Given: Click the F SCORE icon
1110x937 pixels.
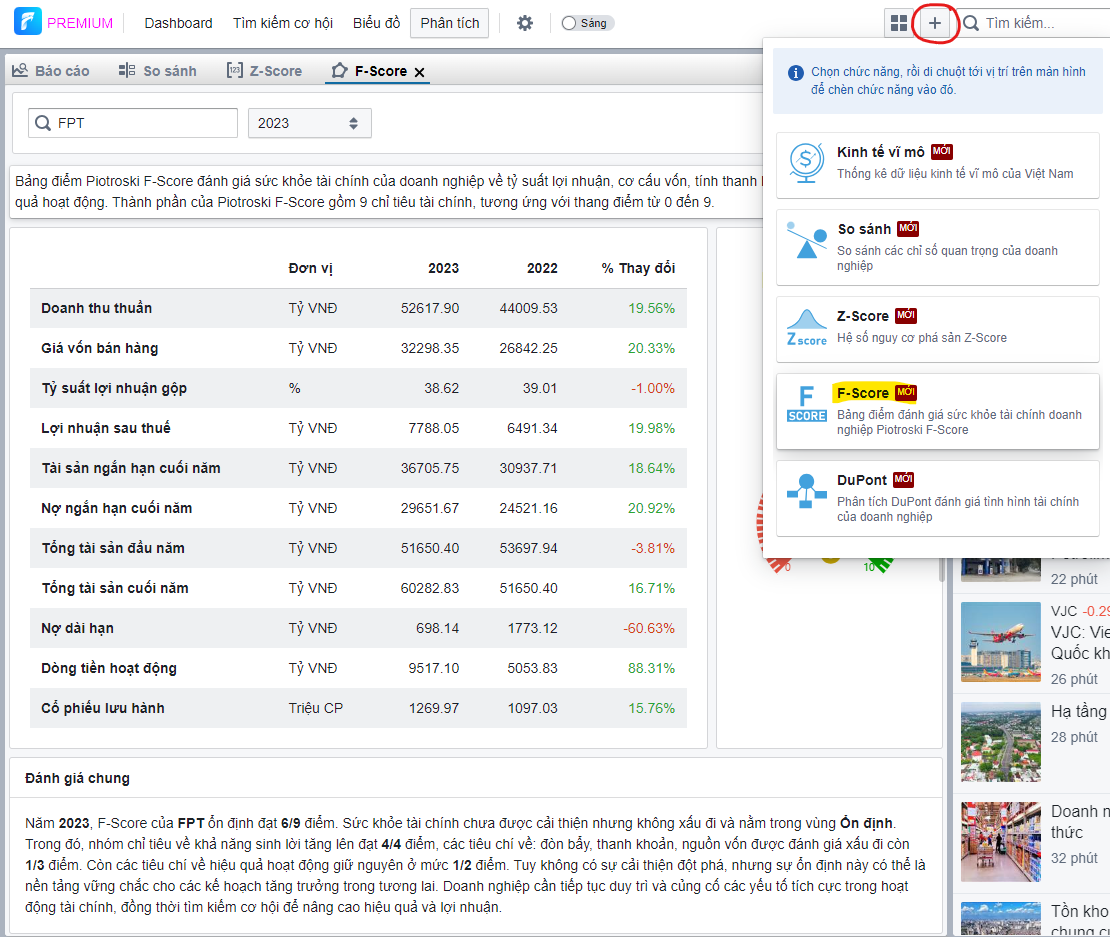Looking at the screenshot, I should coord(806,405).
